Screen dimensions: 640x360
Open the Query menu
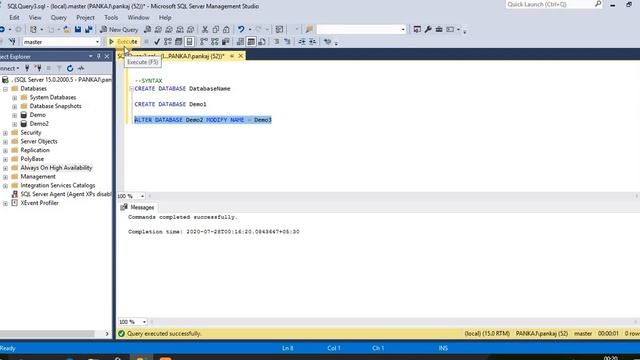tap(58, 18)
